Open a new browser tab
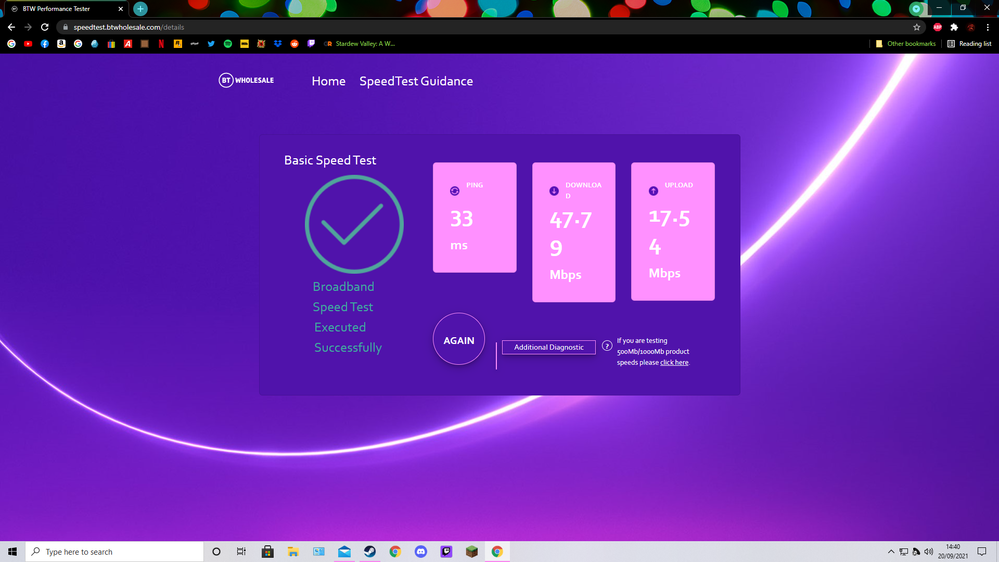The image size is (999, 562). (140, 8)
